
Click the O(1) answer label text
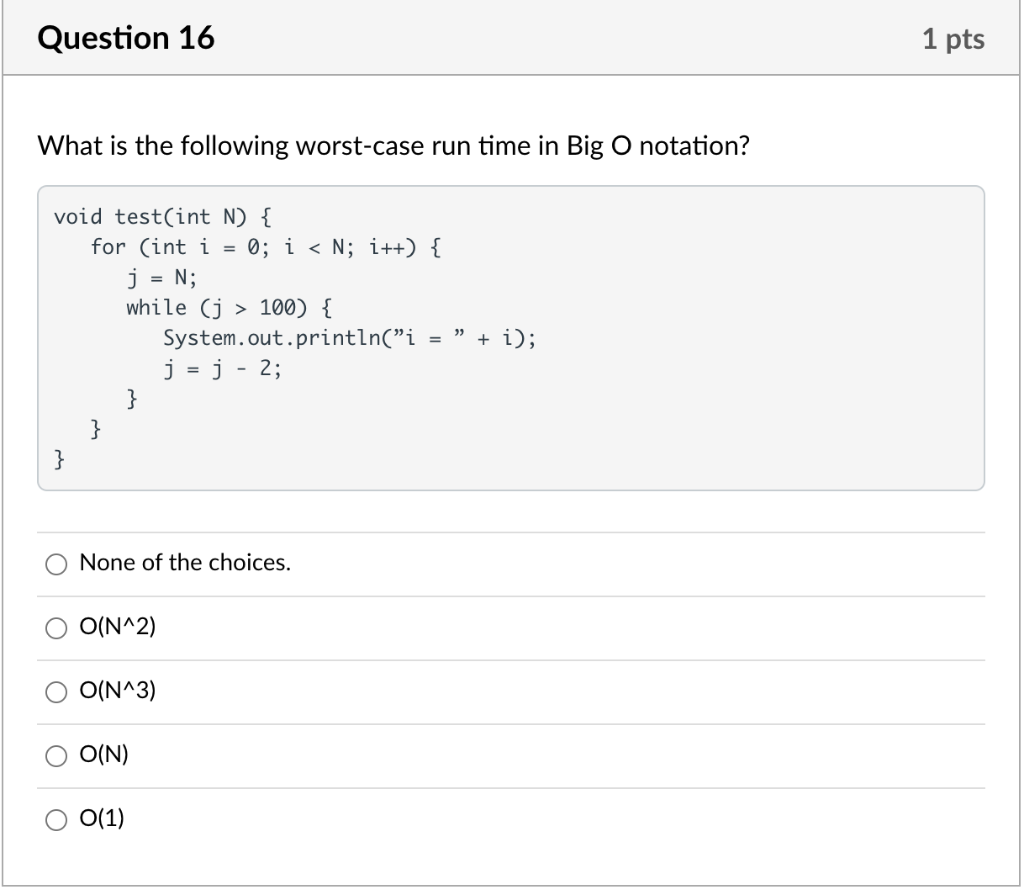tap(102, 820)
